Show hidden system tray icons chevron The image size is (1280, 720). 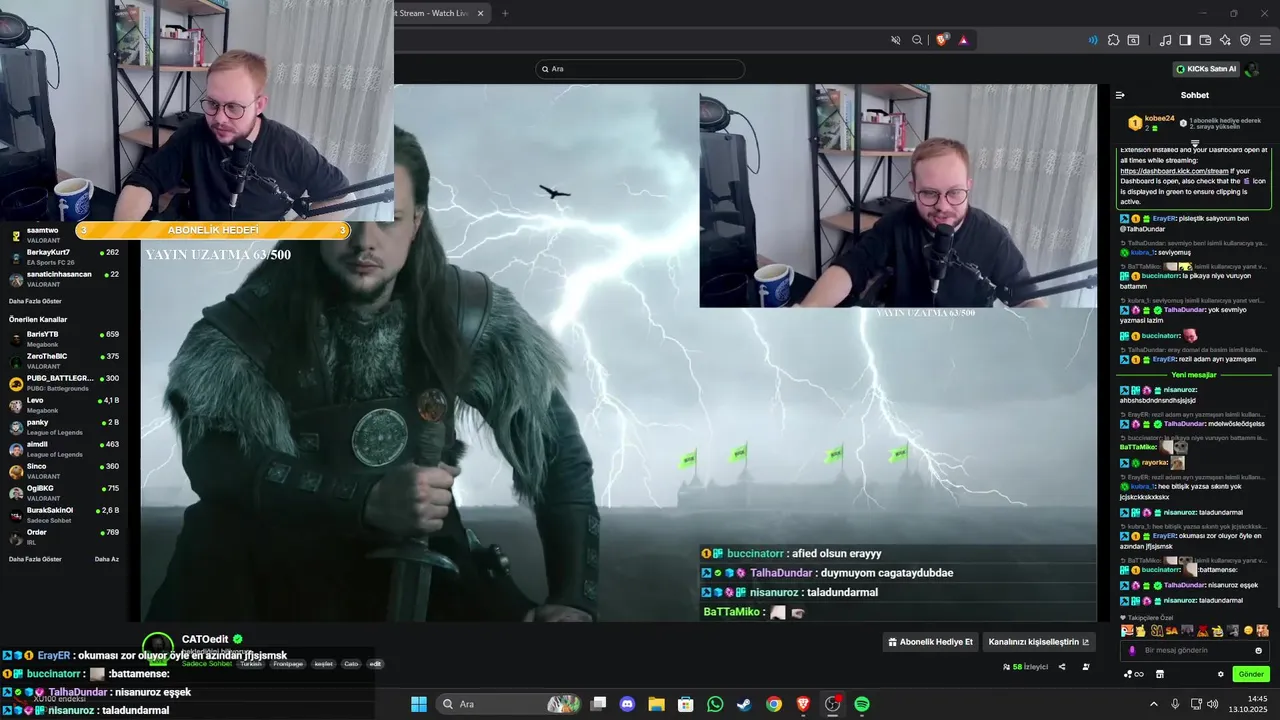[x=1154, y=704]
